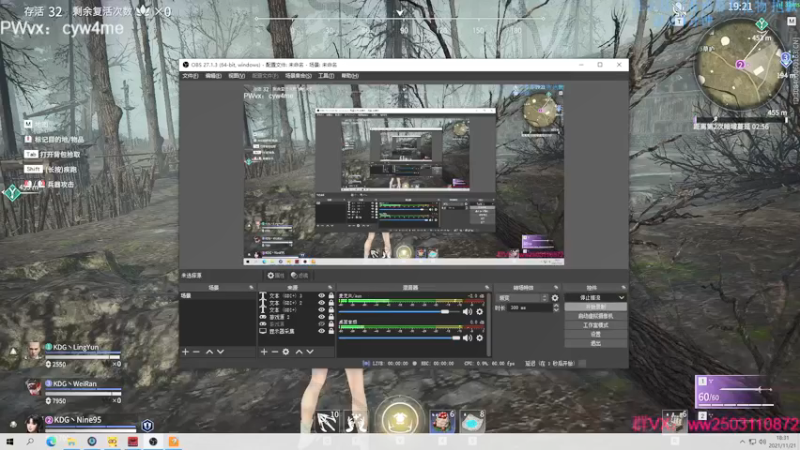Click the 属性 properties gear button above the docks
Image resolution: width=800 pixels, height=450 pixels.
[276, 276]
